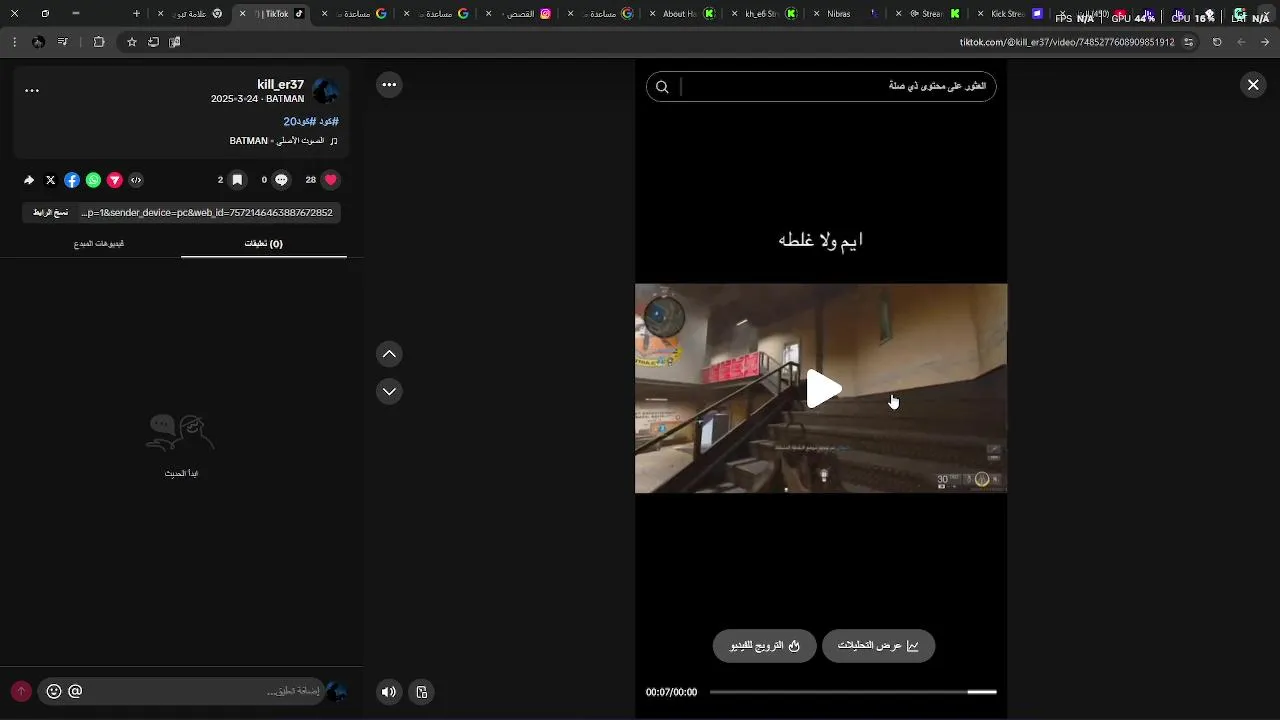Open the #كود20 hashtag link

(x=299, y=121)
